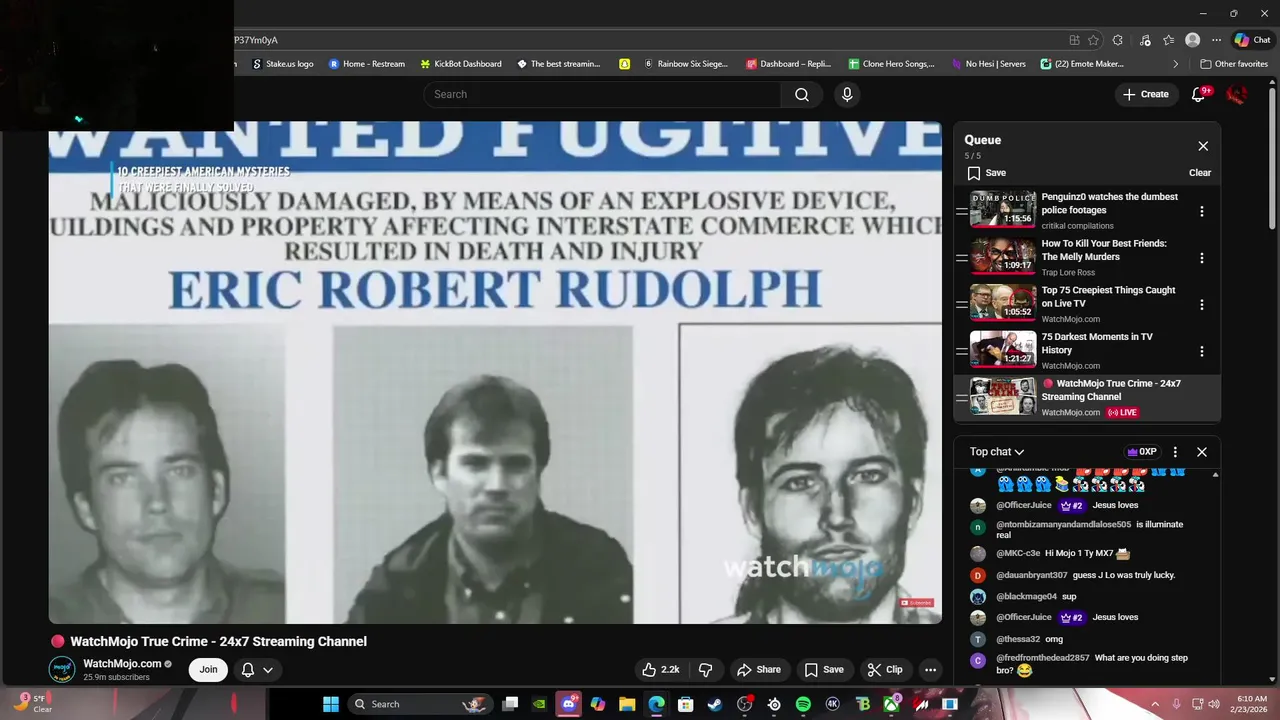Open Copilot Chat in the browser
Screen dimensions: 1280x720
point(1252,40)
